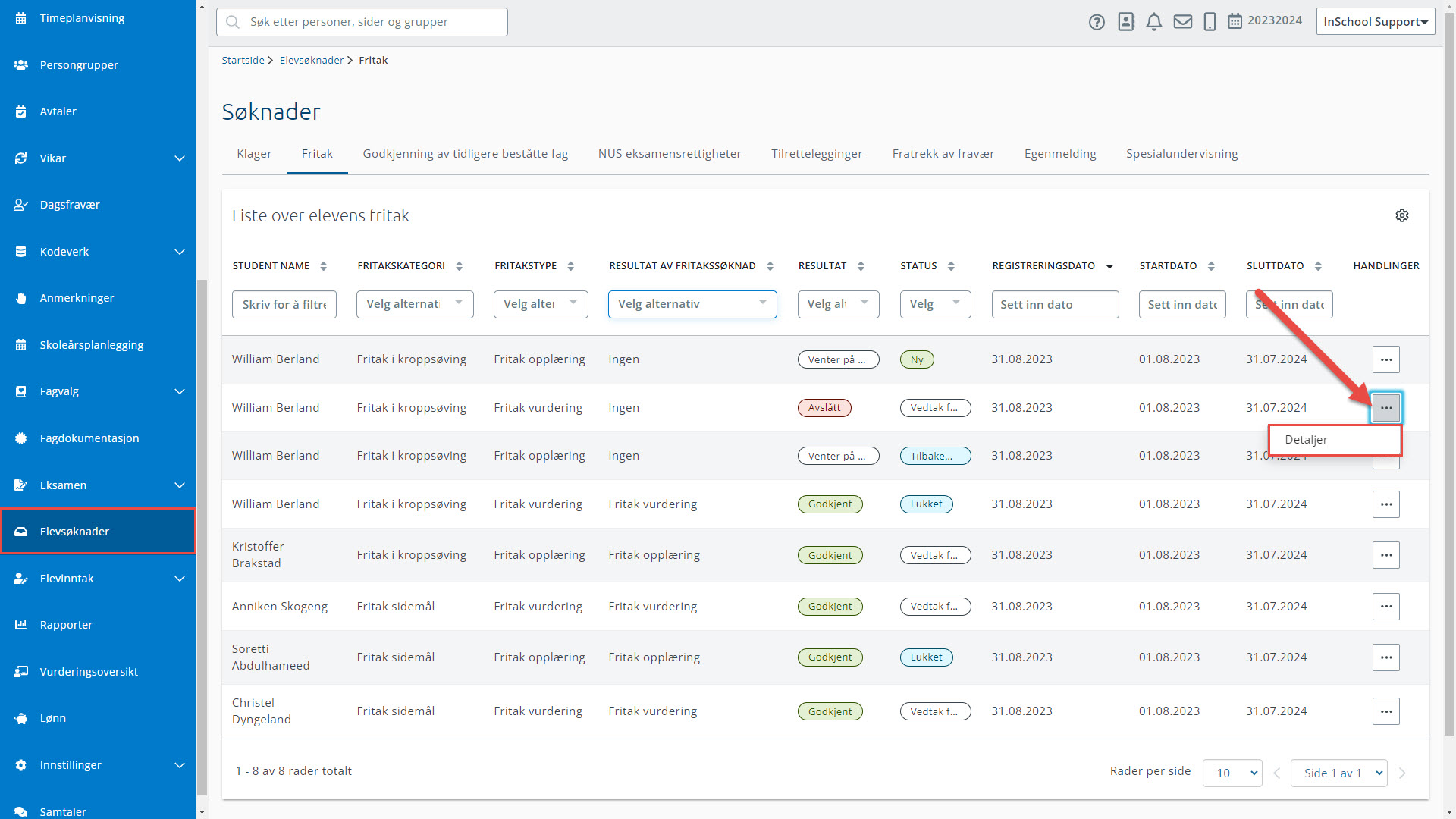Expand the Innstillinger sidebar menu
The height and width of the screenshot is (819, 1456).
click(180, 765)
